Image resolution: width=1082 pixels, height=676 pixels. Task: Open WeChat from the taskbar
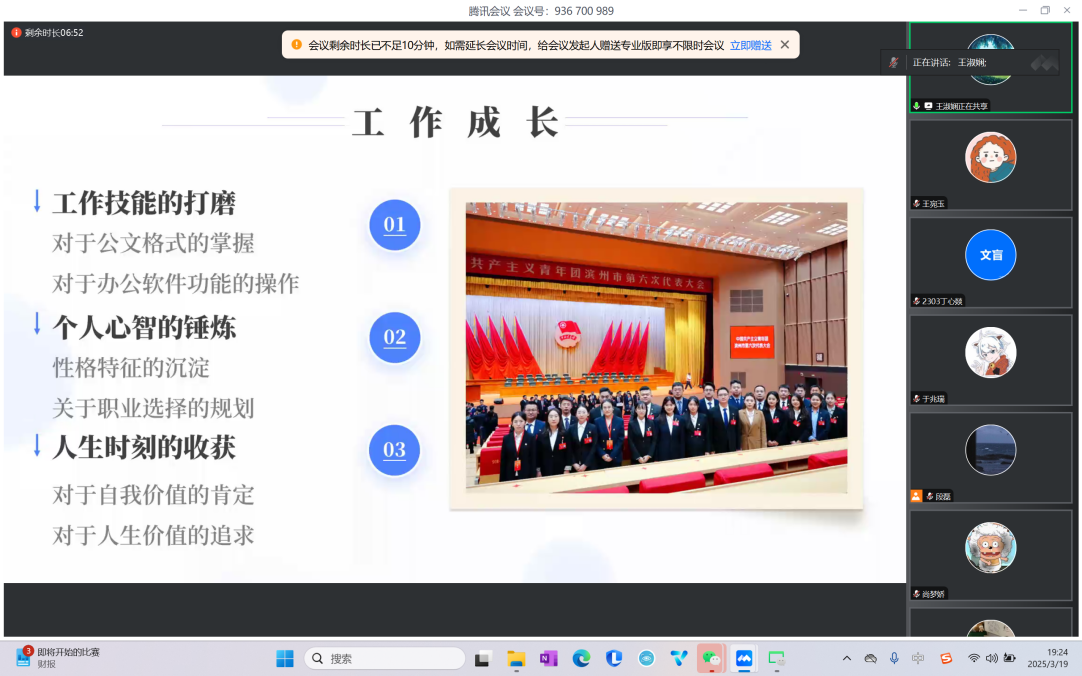(711, 658)
